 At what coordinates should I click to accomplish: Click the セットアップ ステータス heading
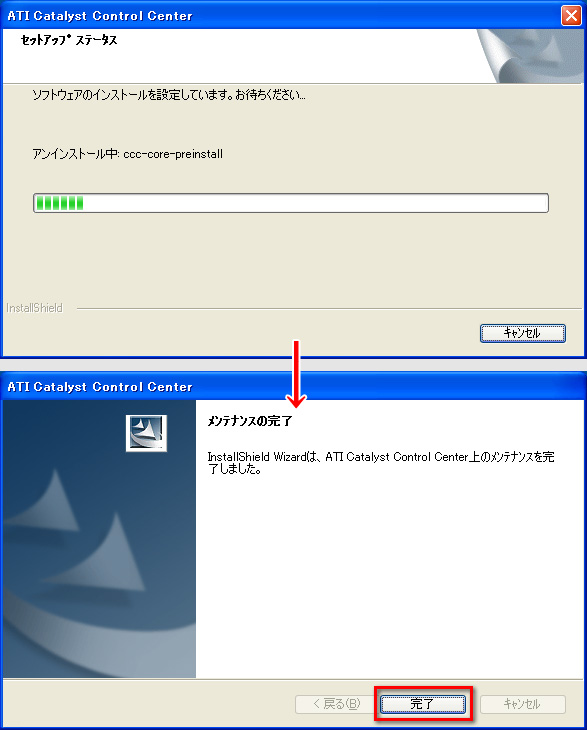click(x=69, y=40)
